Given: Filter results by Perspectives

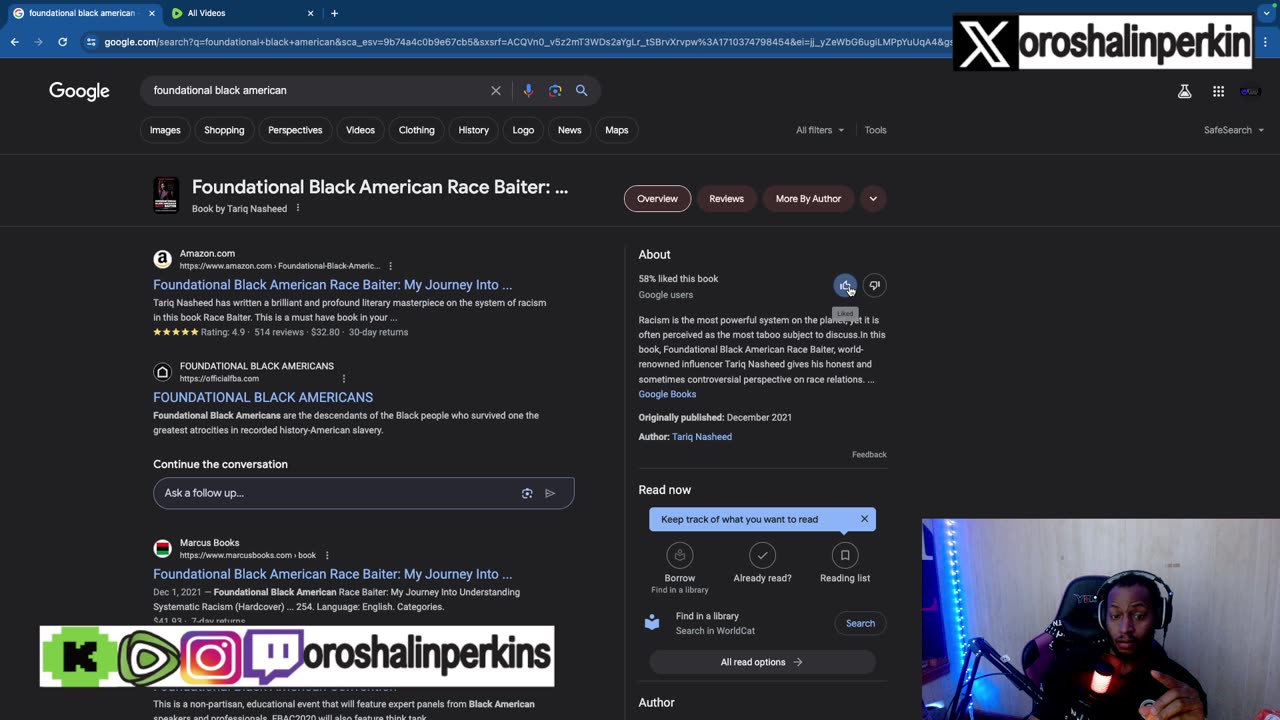Looking at the screenshot, I should click(295, 130).
